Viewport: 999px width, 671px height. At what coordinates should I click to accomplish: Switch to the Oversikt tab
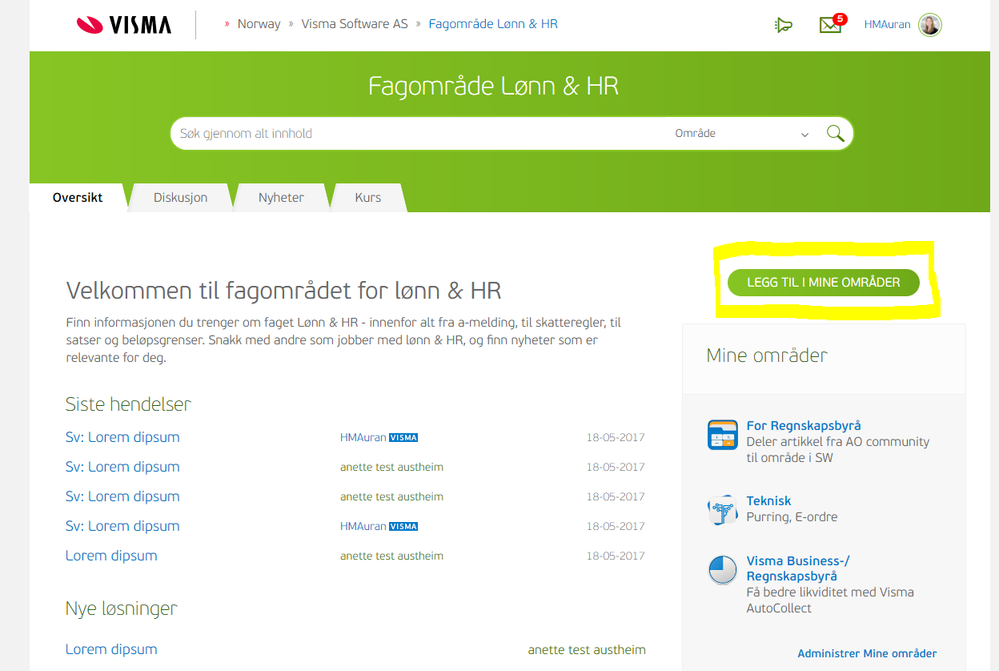pos(78,198)
